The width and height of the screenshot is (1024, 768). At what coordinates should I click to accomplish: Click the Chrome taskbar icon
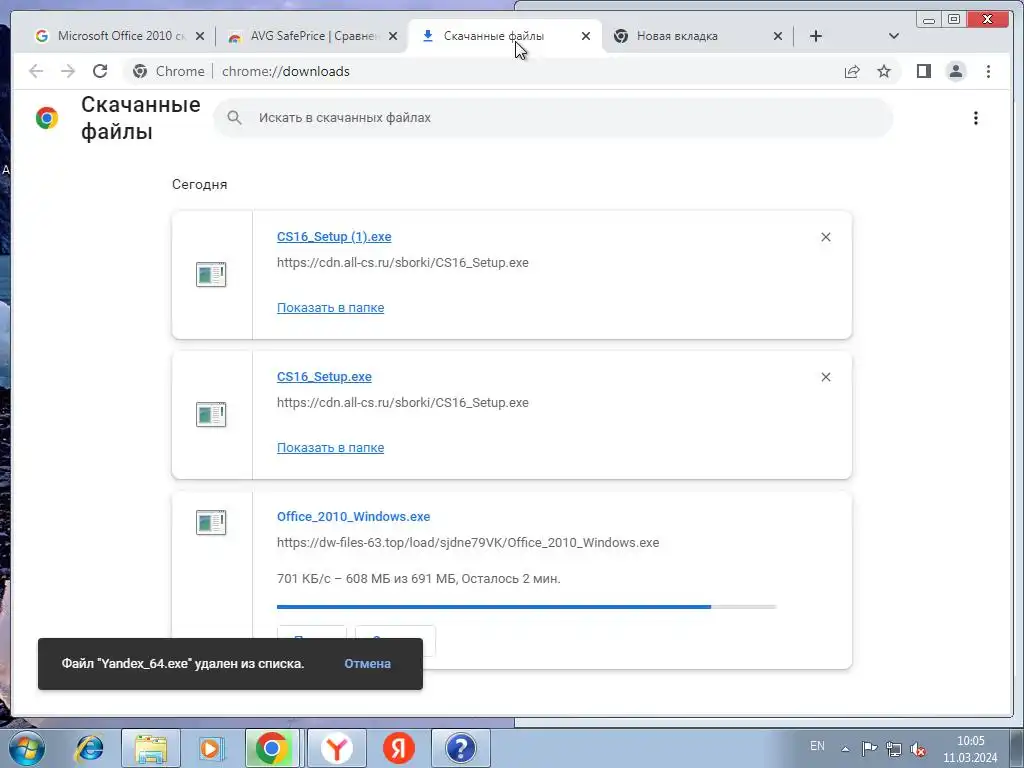(272, 748)
